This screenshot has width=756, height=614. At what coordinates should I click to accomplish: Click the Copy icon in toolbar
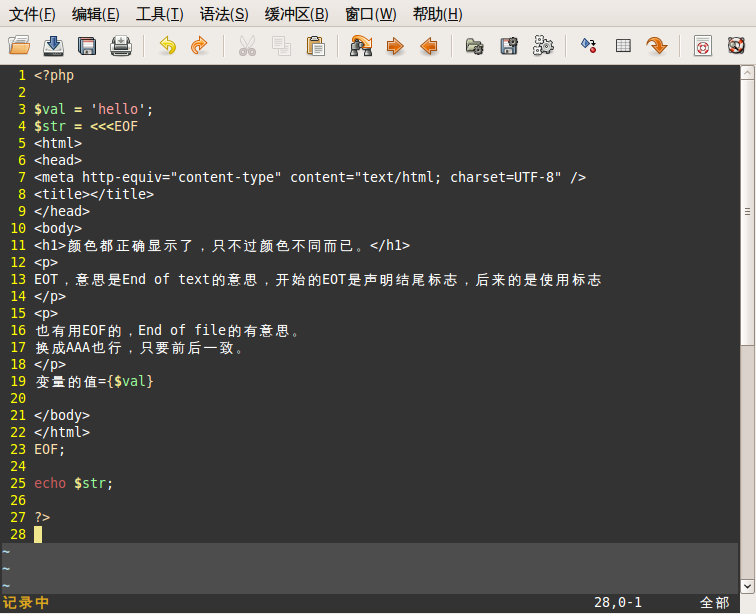[x=281, y=46]
